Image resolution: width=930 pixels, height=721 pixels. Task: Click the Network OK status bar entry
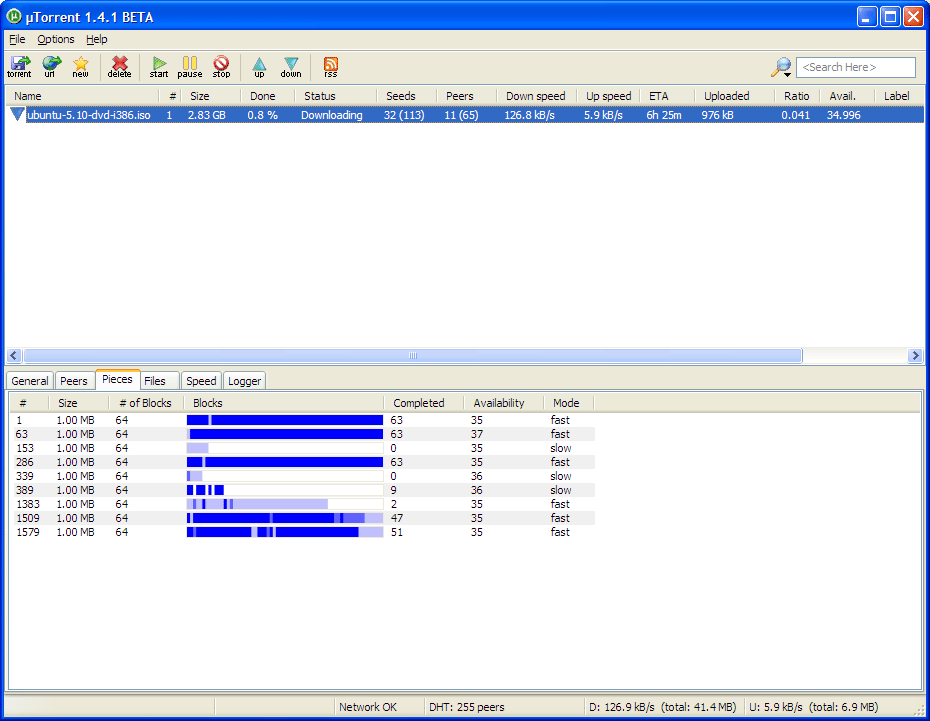point(378,707)
